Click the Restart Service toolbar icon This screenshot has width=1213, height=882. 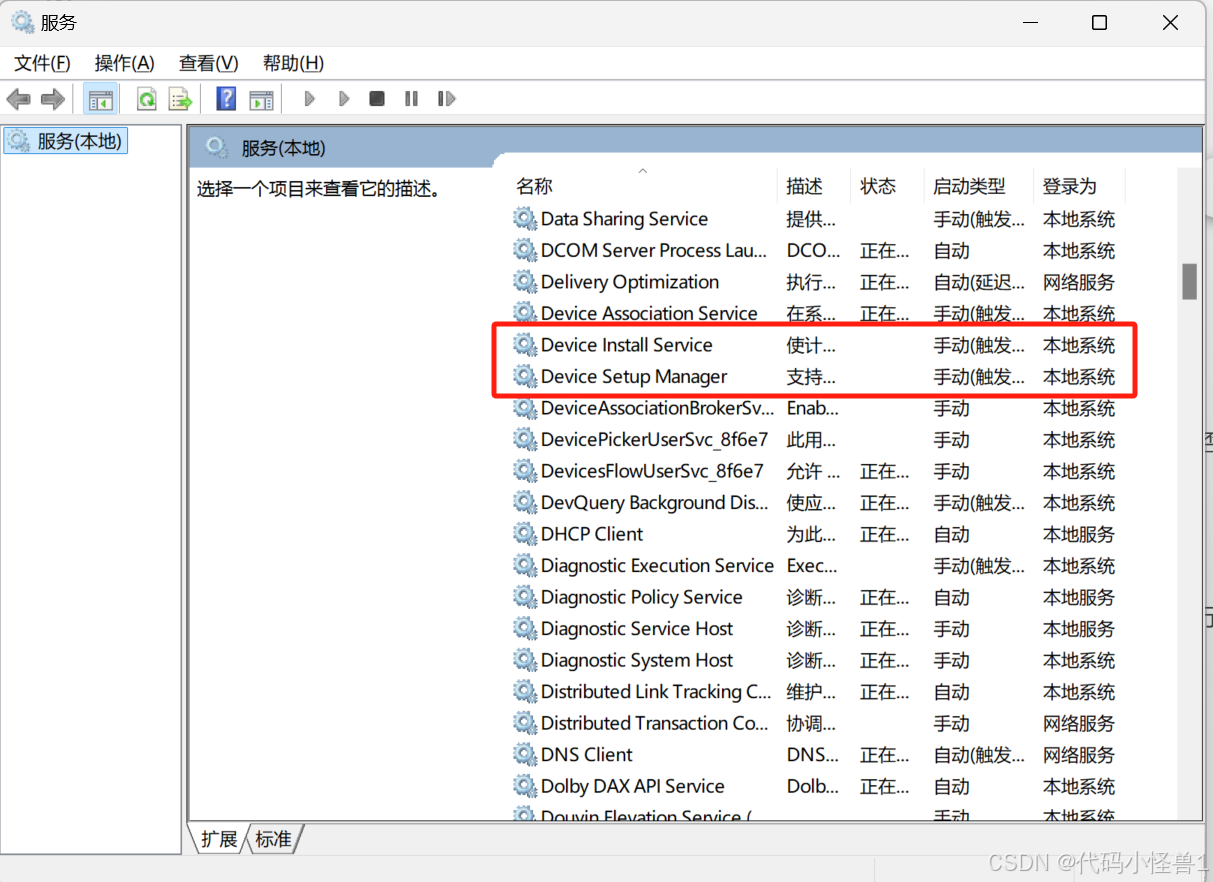click(446, 99)
